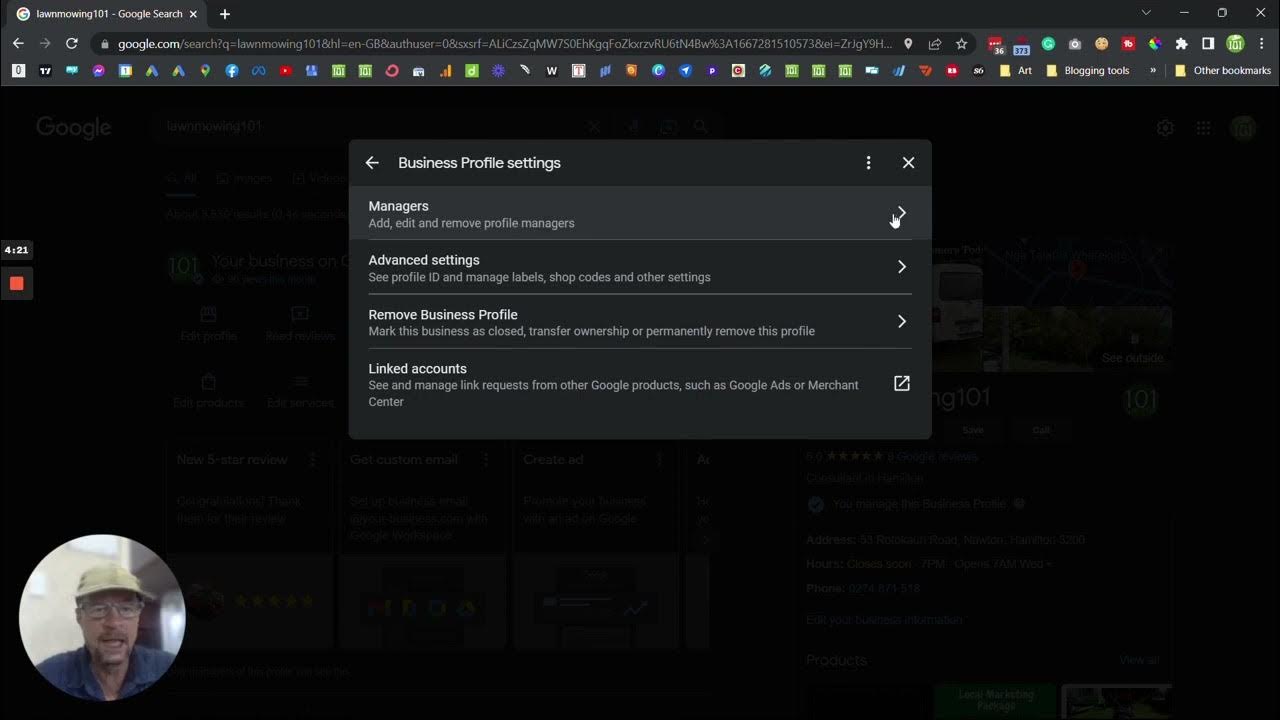Screen dimensions: 1280x720
Task: Expand the Managers section chevron
Action: click(x=901, y=213)
